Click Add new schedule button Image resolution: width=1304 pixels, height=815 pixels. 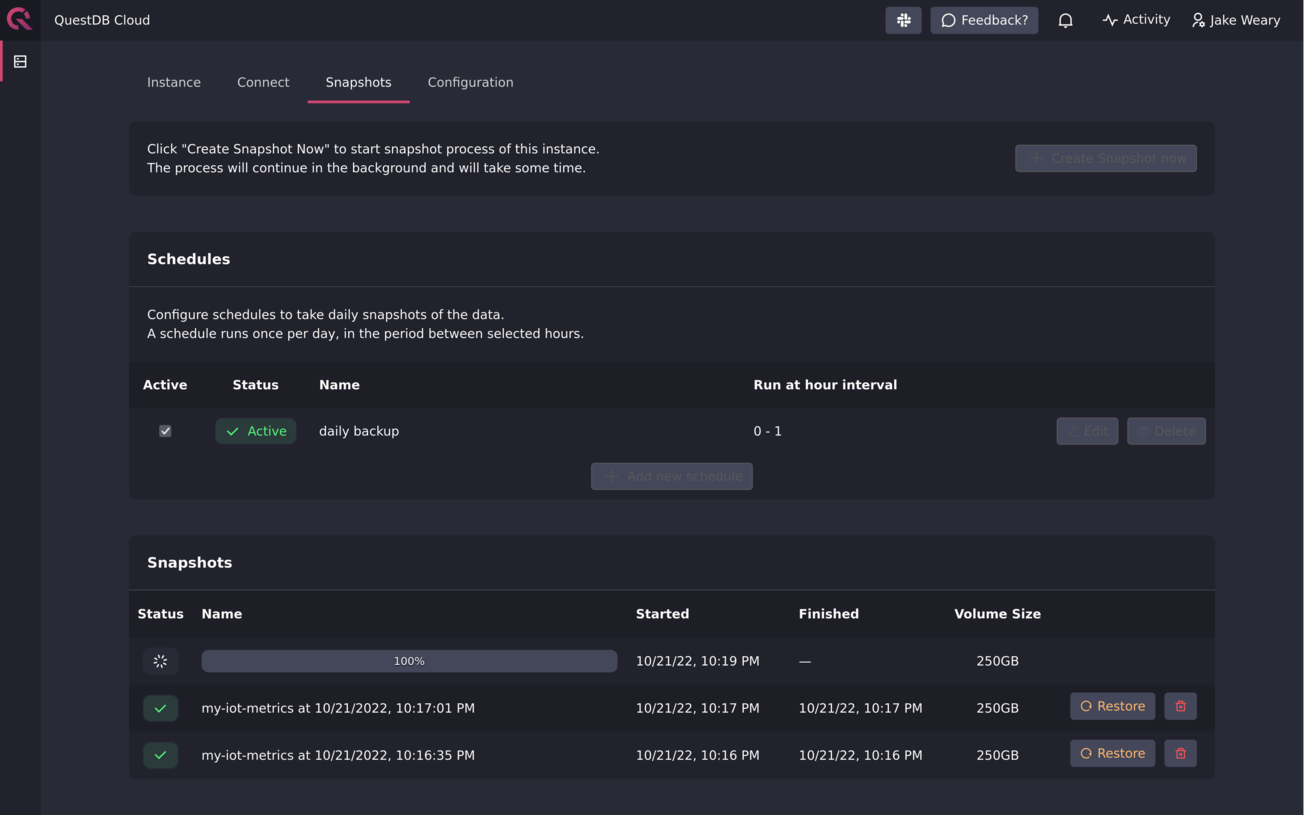672,476
